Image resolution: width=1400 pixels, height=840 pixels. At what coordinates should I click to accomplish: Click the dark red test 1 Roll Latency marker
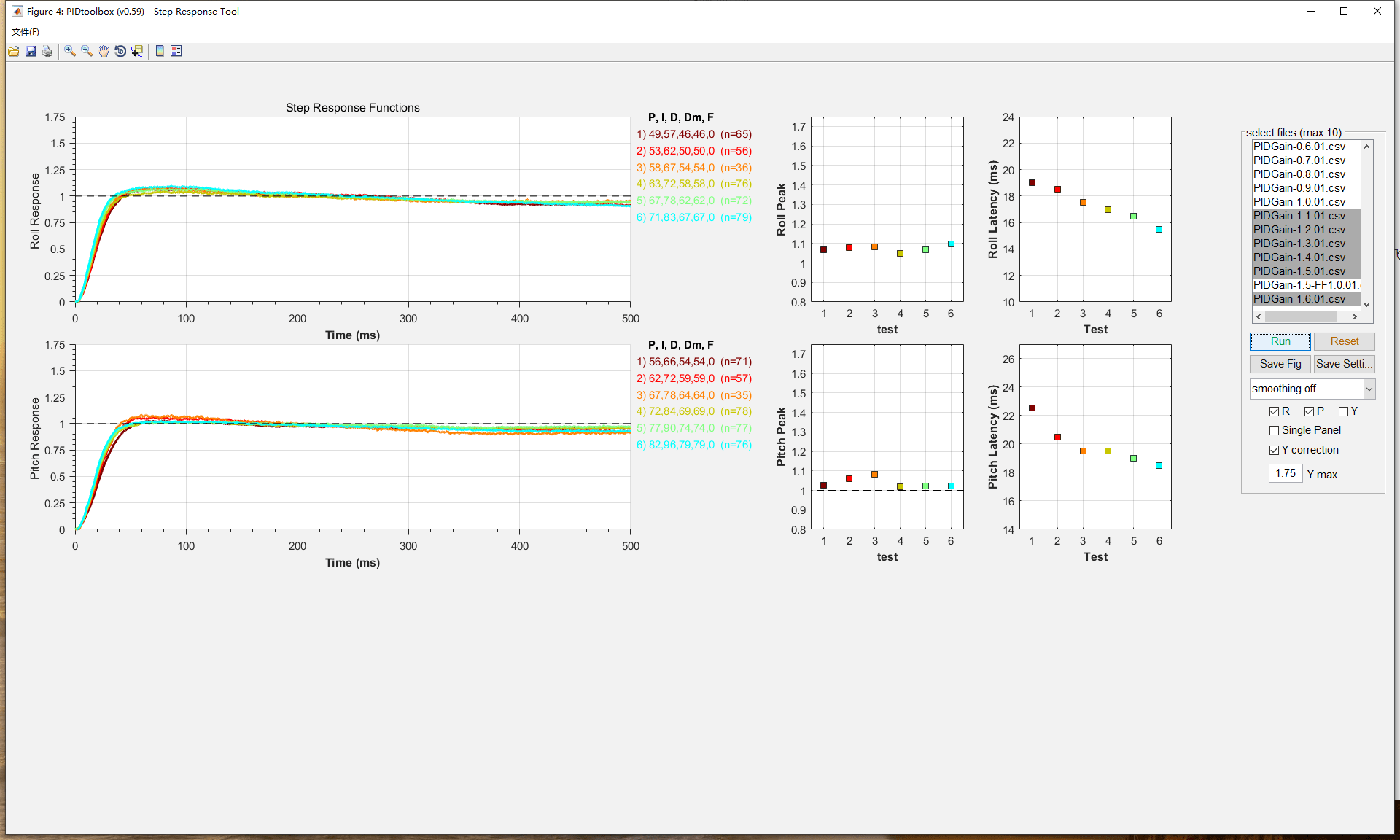[1032, 183]
